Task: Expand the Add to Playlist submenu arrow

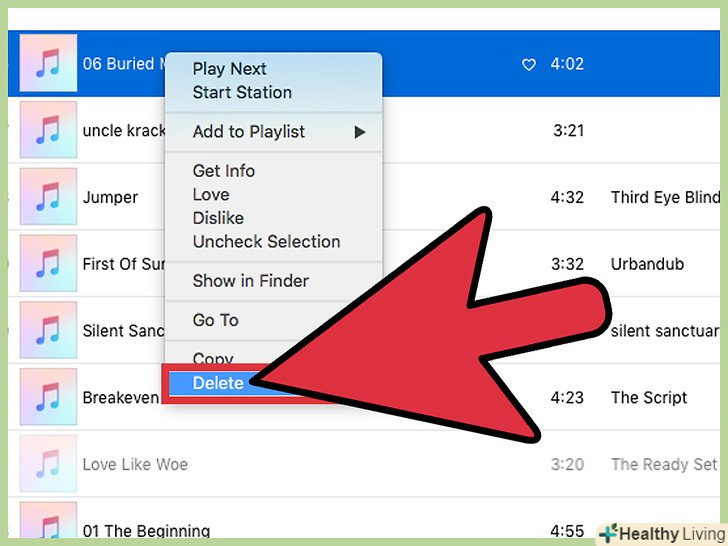Action: click(x=359, y=132)
